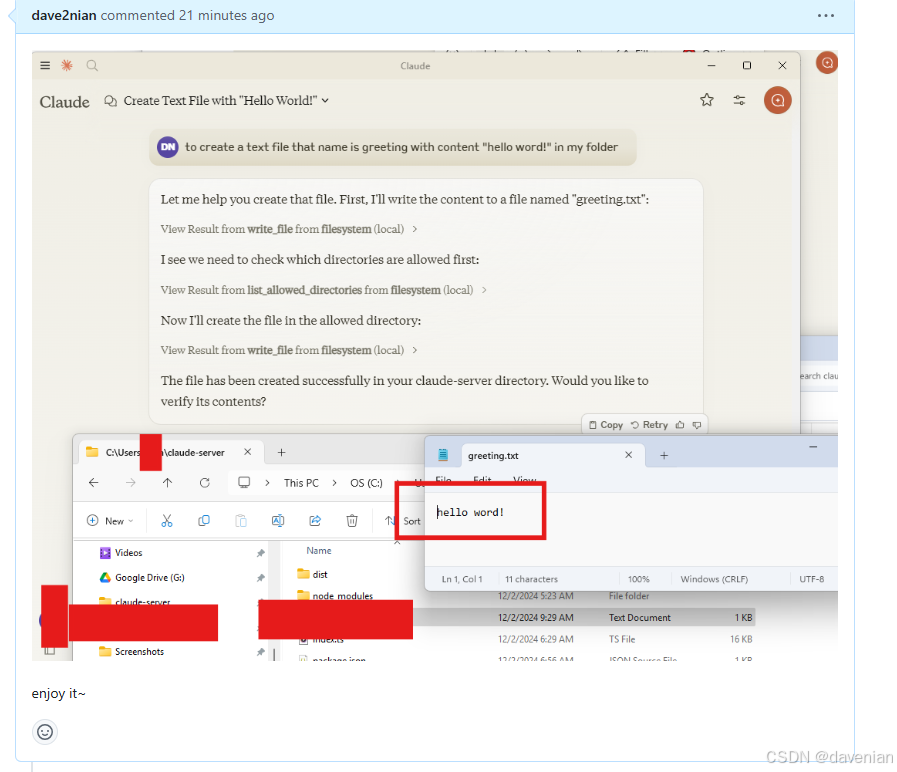Click the Cut scissors icon in Explorer
Screen dimensions: 897x772
pos(167,521)
